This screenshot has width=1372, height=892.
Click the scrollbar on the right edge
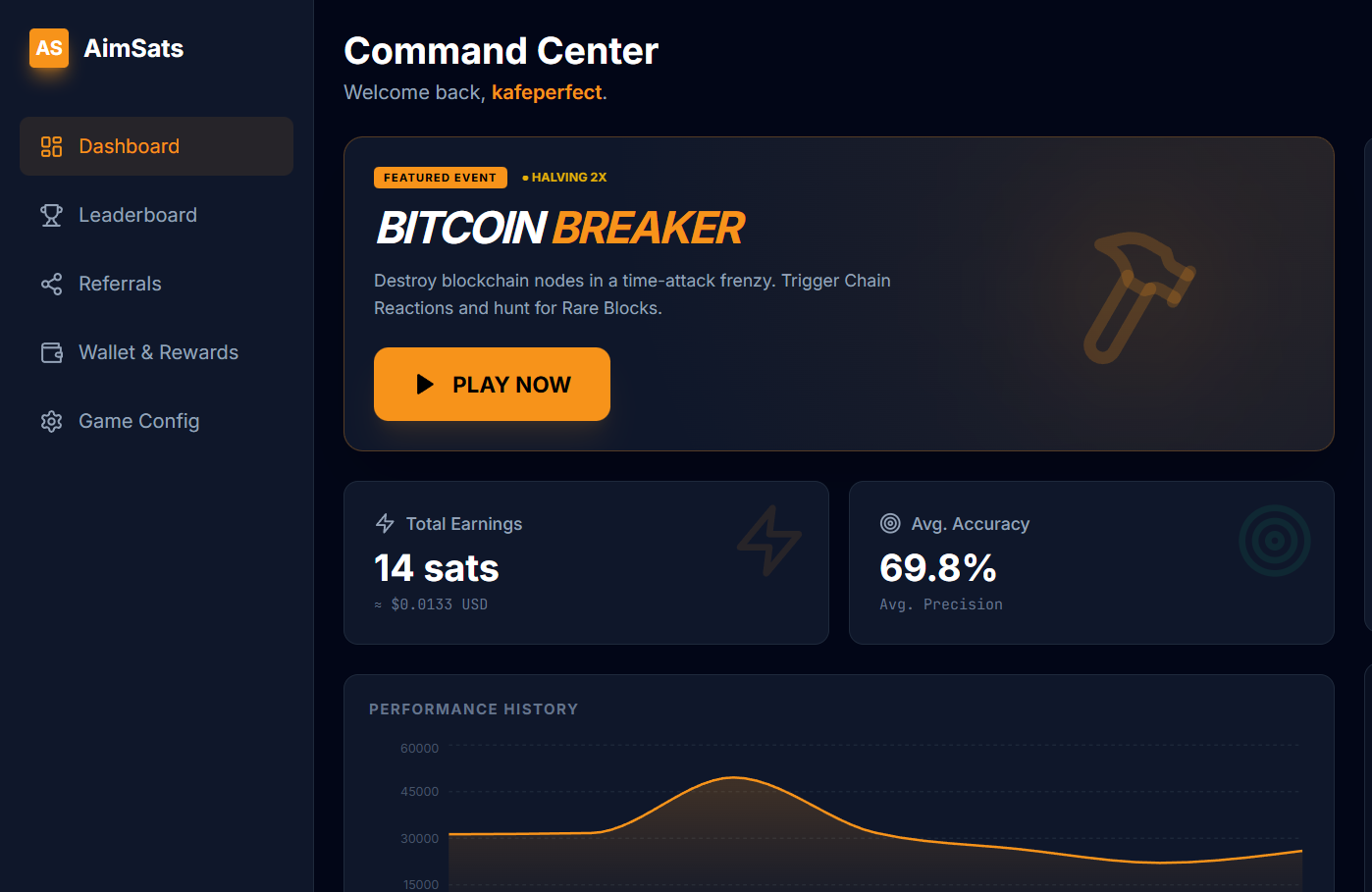point(1365,294)
